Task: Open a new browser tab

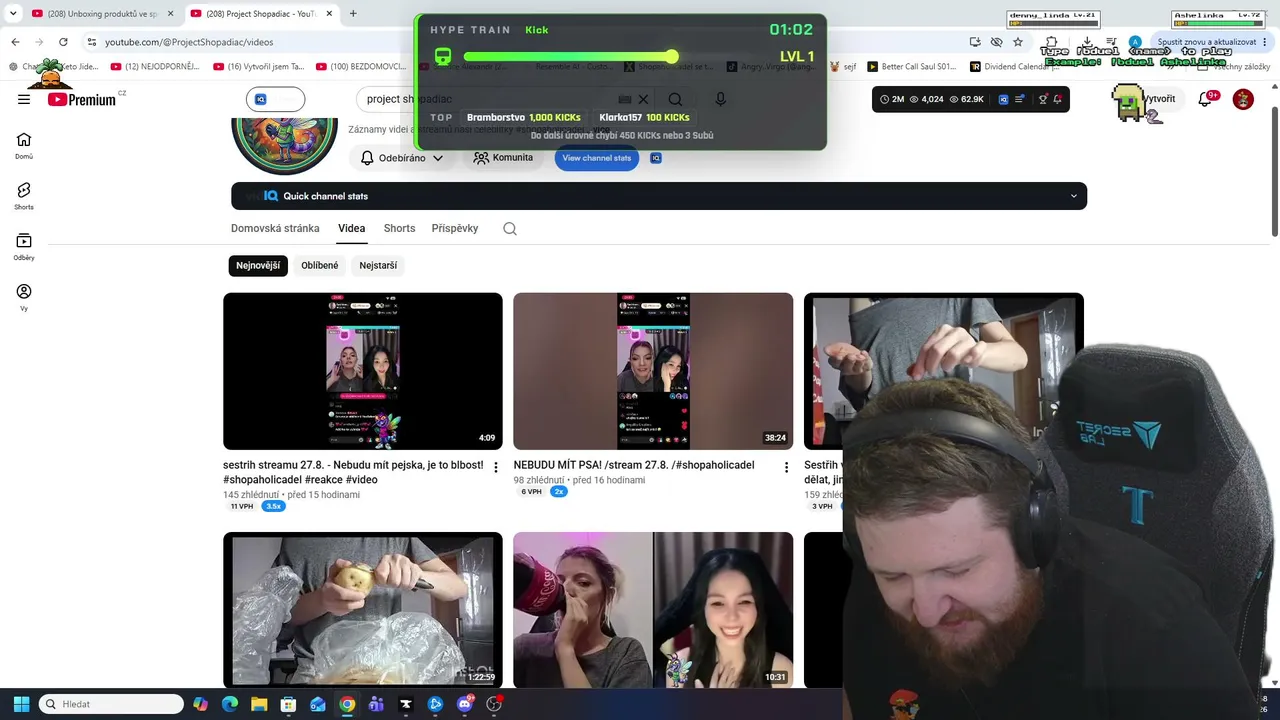Action: tap(353, 14)
